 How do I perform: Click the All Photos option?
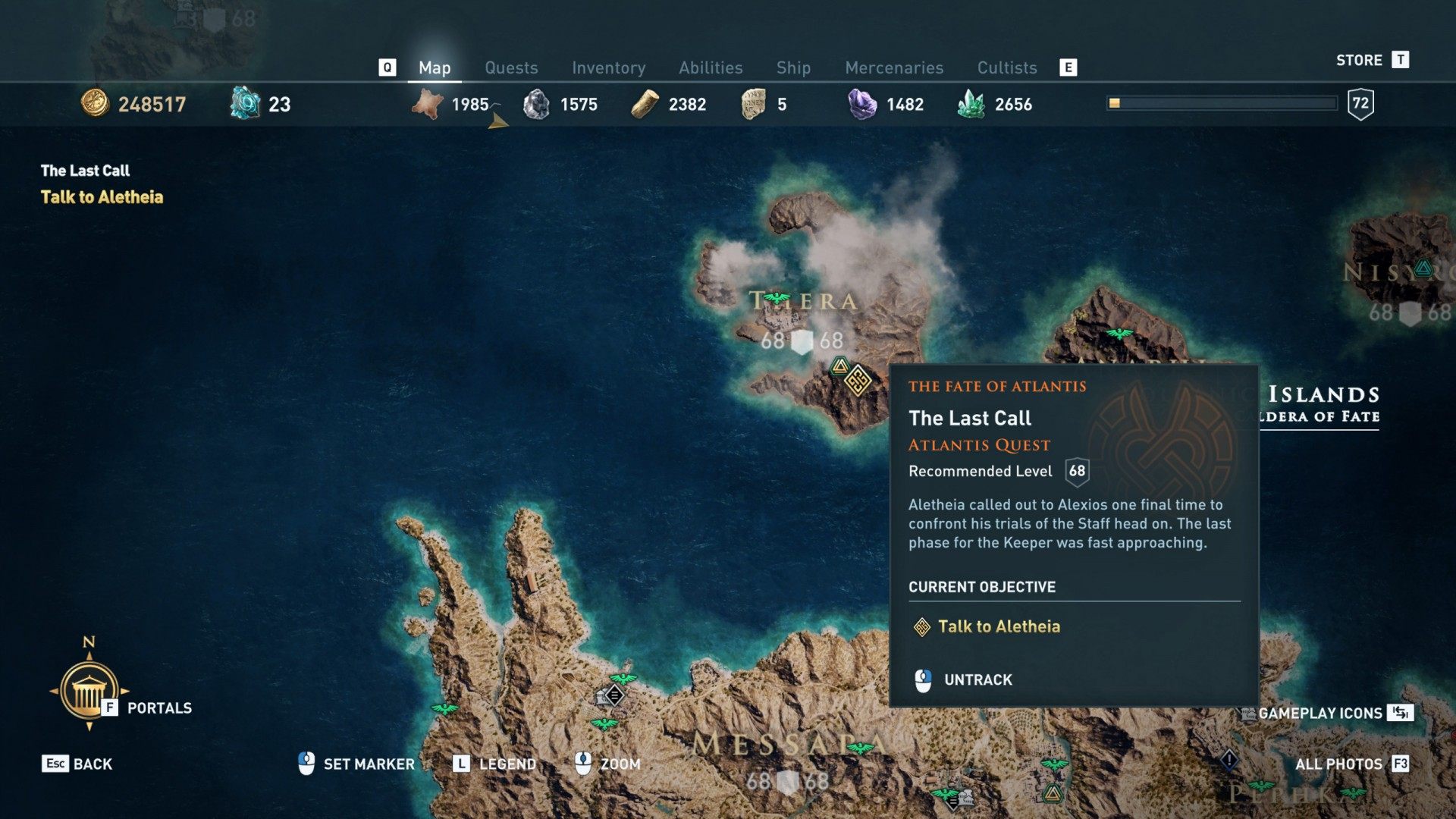coord(1352,764)
